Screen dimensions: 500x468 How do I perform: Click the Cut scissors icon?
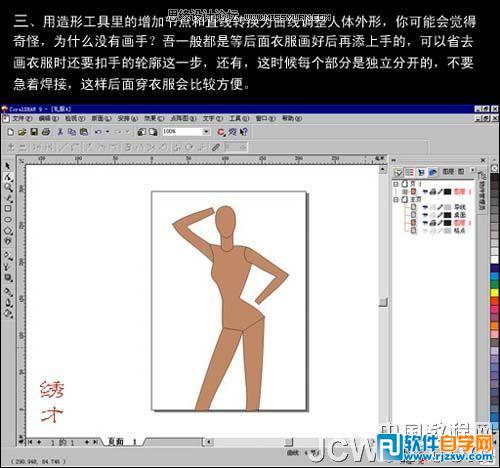tap(60, 132)
